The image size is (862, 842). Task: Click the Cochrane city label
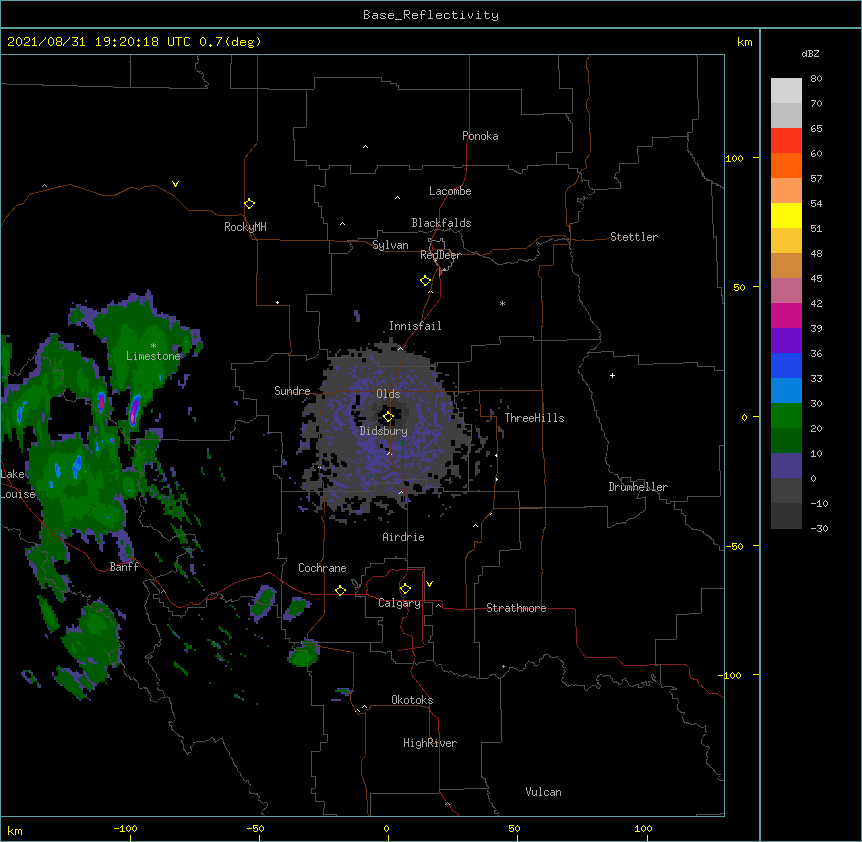322,568
